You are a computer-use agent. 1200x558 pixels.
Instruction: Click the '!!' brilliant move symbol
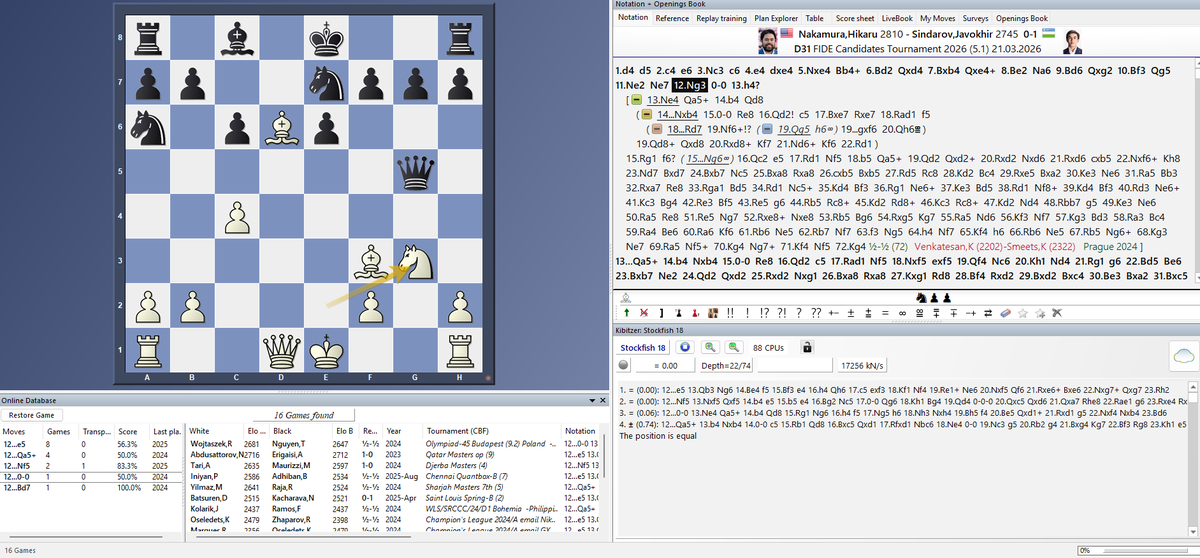[730, 312]
